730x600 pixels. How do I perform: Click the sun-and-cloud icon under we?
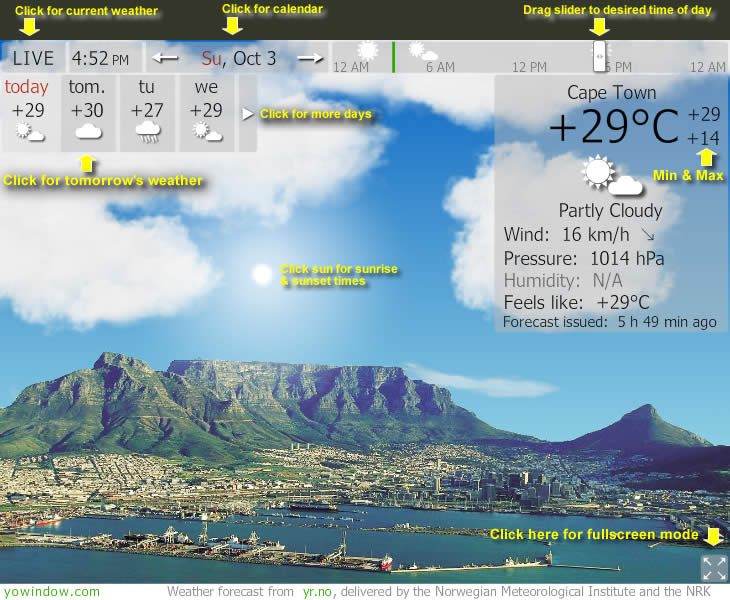tap(207, 132)
